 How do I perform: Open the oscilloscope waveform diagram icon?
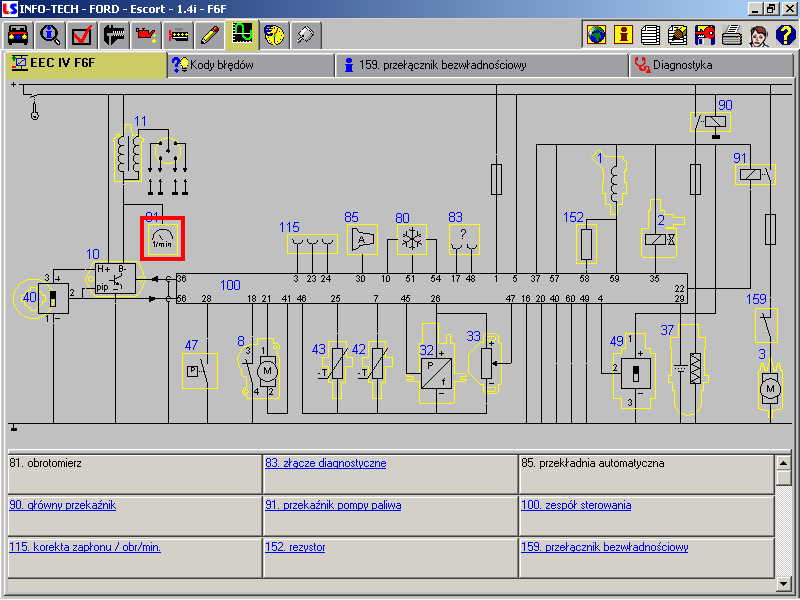[x=242, y=35]
